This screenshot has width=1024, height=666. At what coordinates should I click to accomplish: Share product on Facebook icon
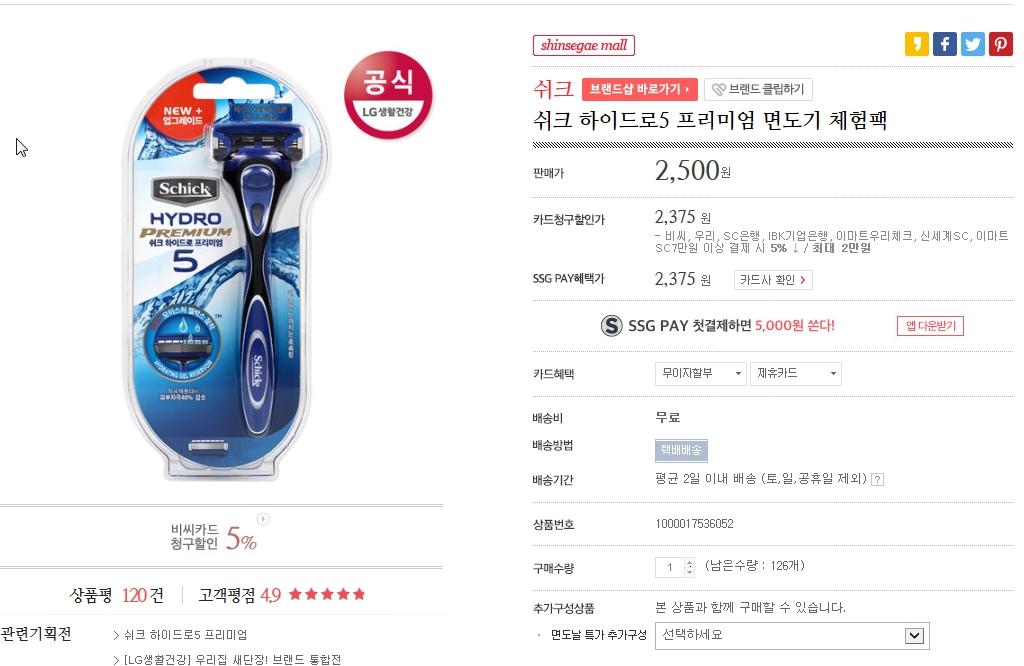pyautogui.click(x=944, y=44)
